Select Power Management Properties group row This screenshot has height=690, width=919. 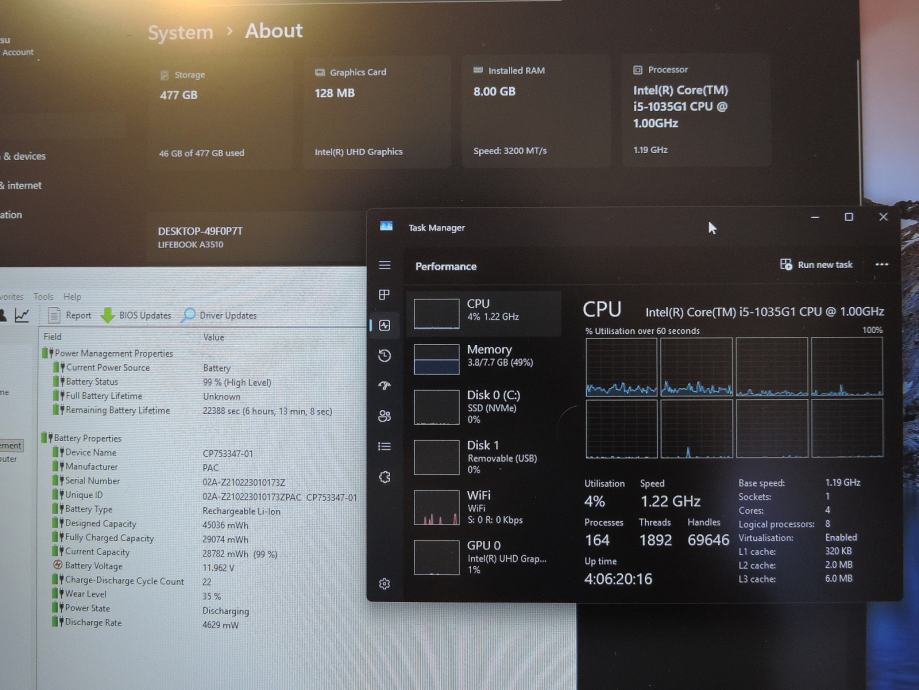[108, 354]
